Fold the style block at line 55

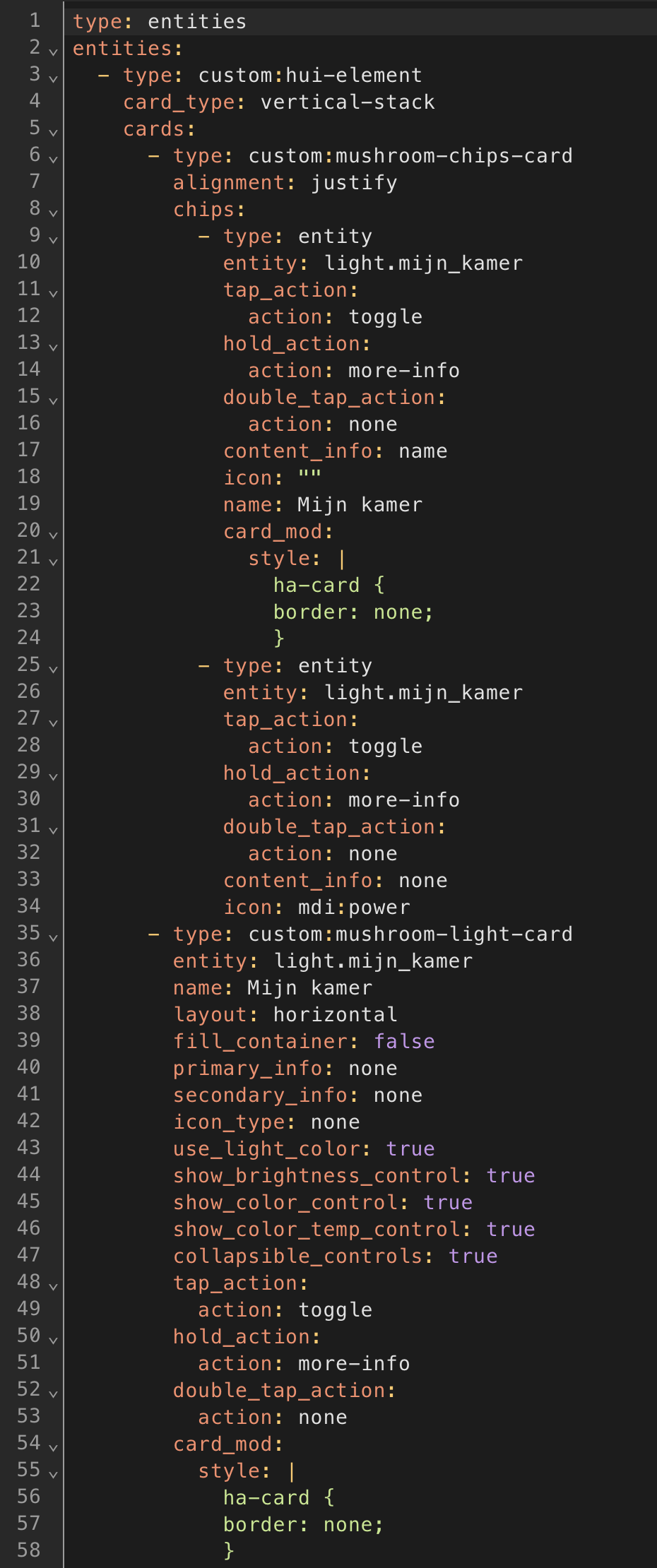click(x=53, y=1473)
